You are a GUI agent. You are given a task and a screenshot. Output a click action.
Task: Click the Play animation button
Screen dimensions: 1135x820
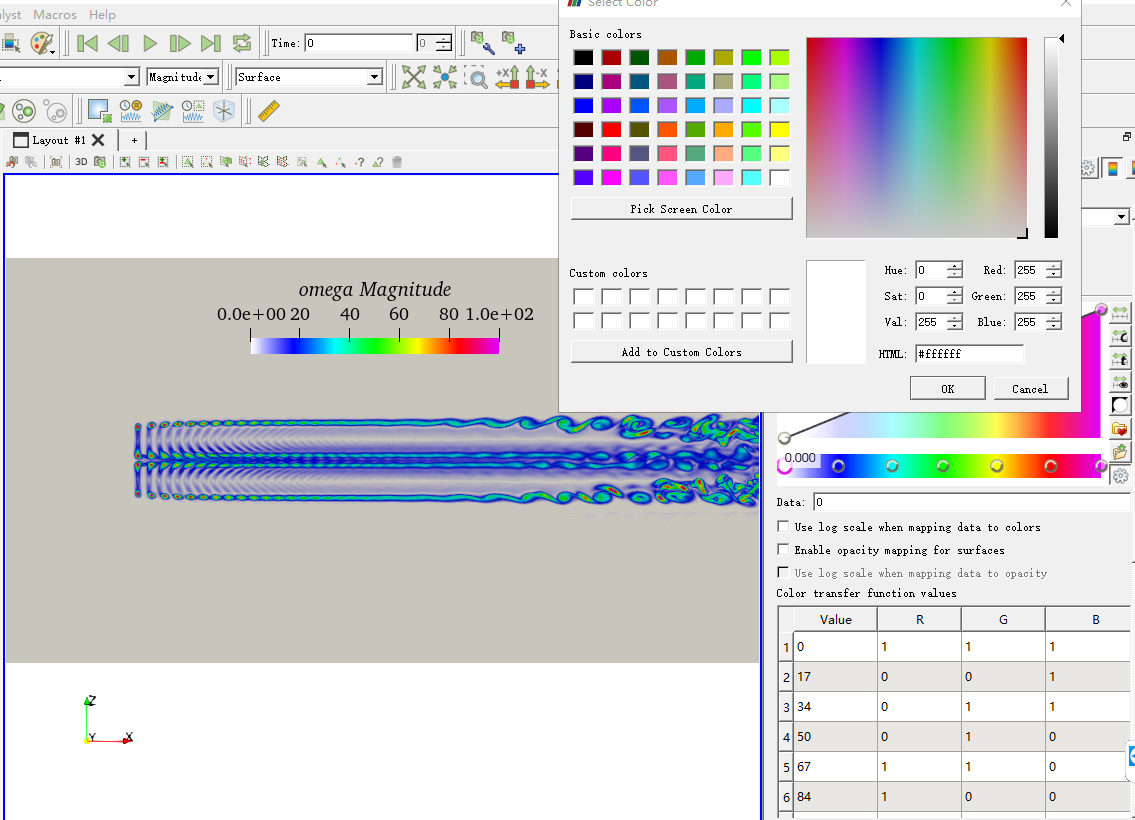(x=150, y=43)
